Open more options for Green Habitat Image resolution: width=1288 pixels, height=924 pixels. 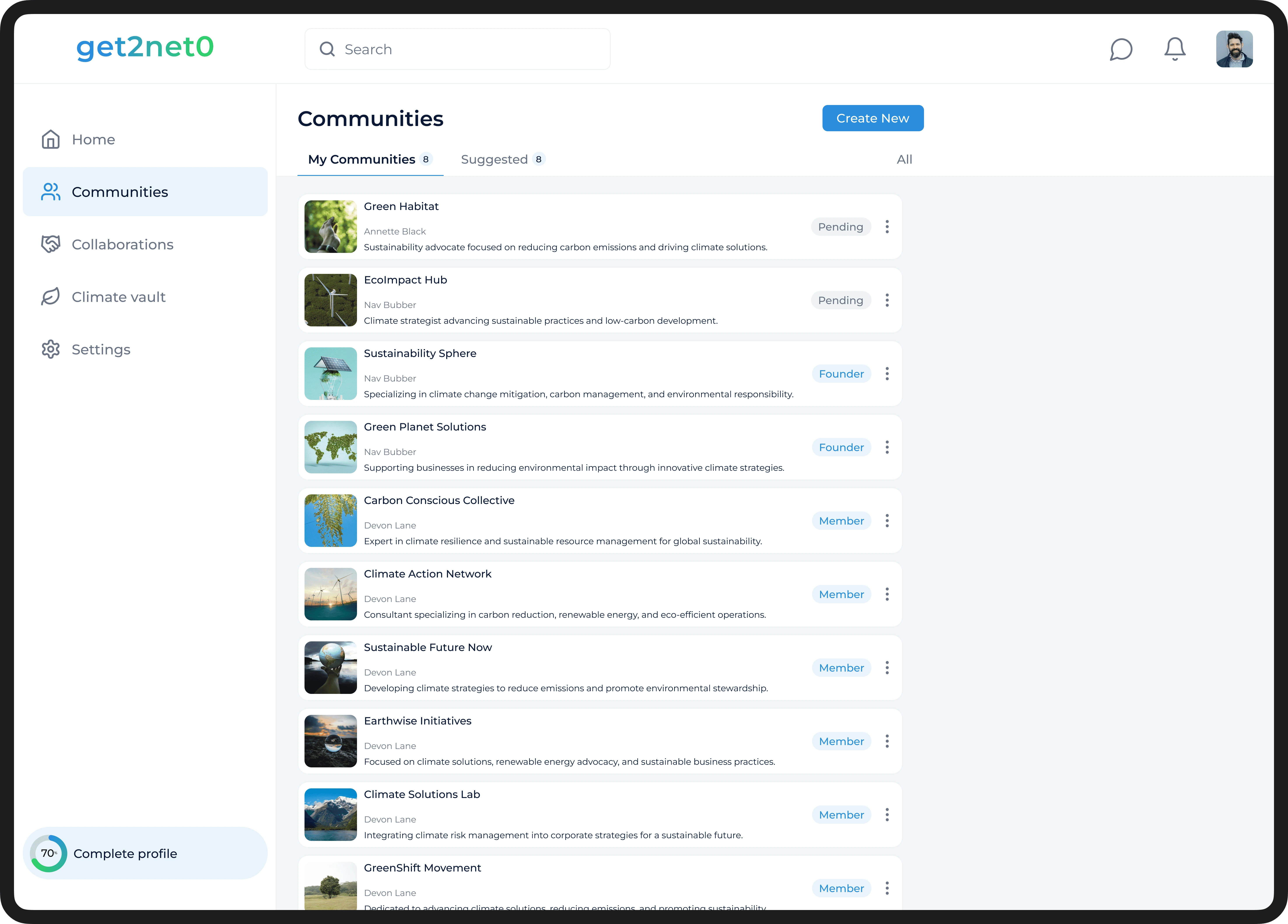click(x=887, y=227)
